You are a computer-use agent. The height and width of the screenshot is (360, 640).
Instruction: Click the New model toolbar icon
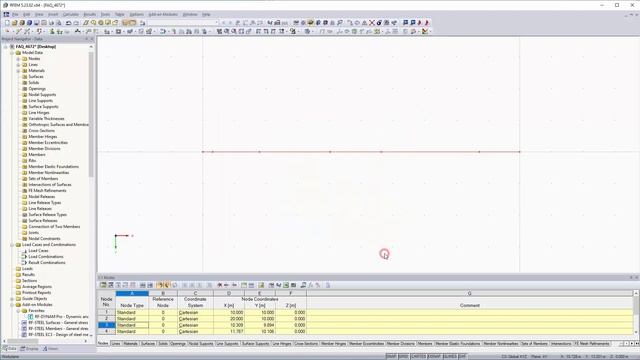pyautogui.click(x=7, y=23)
